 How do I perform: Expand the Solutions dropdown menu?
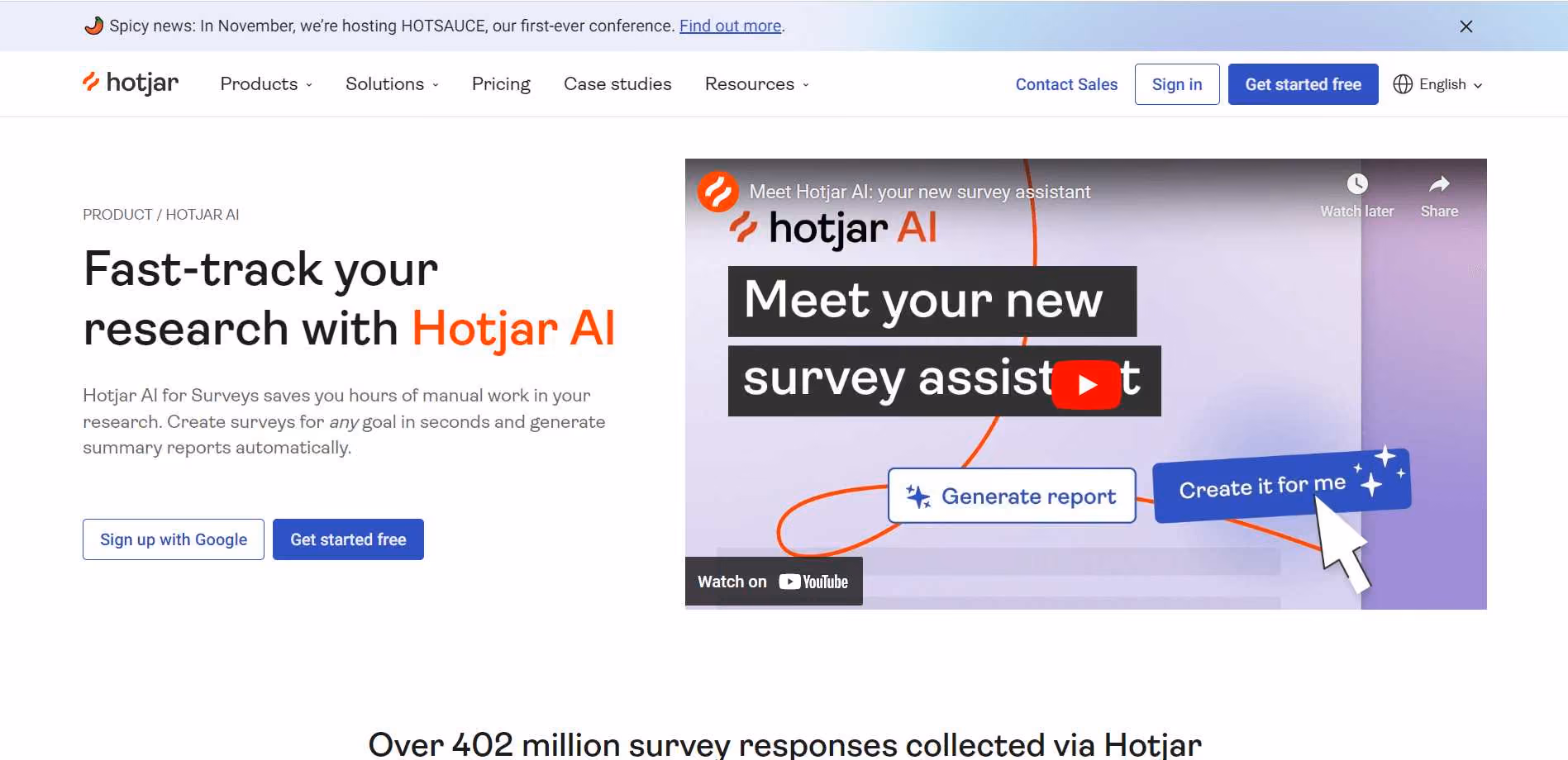click(x=392, y=84)
